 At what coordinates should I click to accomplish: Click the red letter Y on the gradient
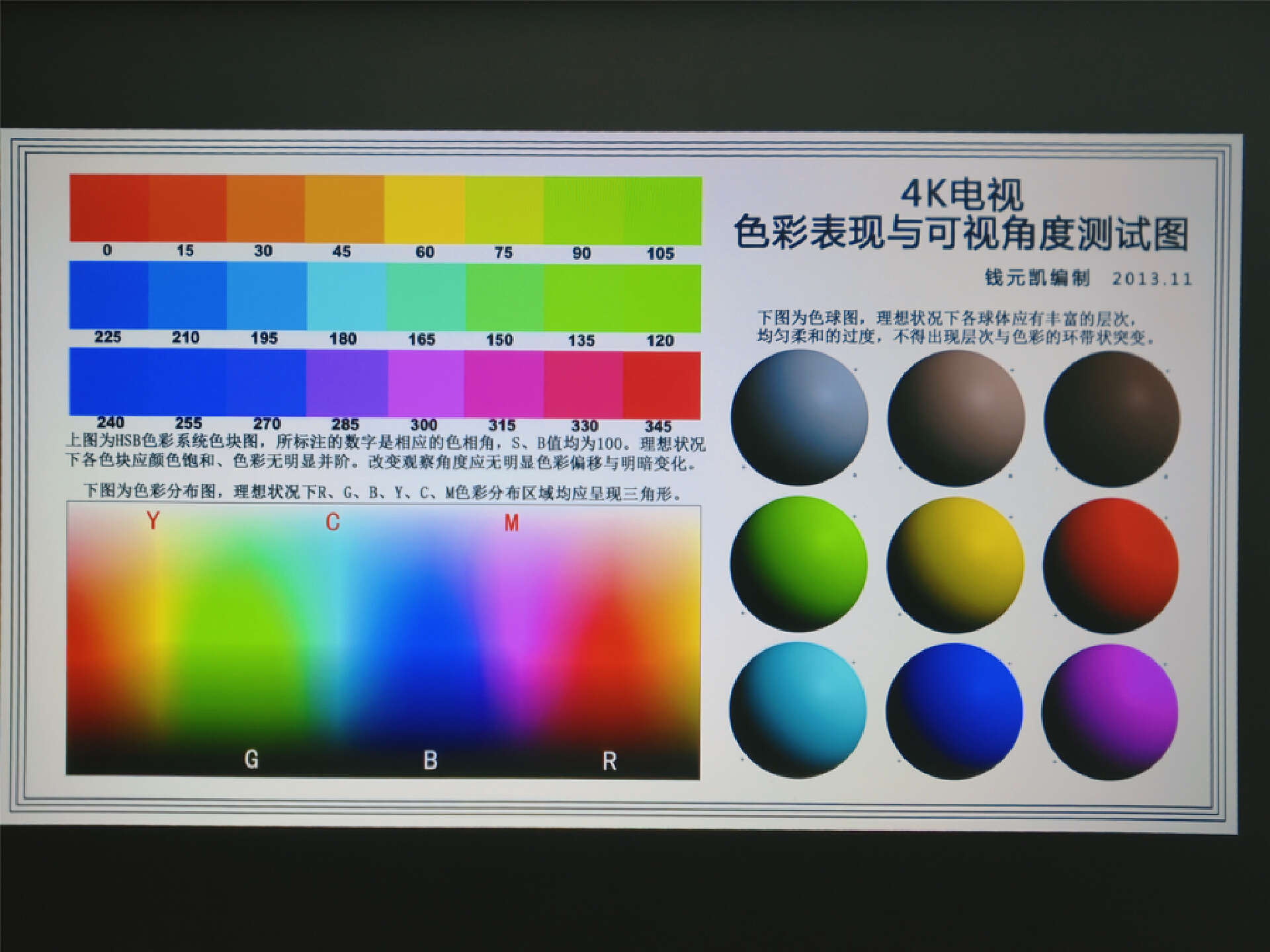coord(153,521)
